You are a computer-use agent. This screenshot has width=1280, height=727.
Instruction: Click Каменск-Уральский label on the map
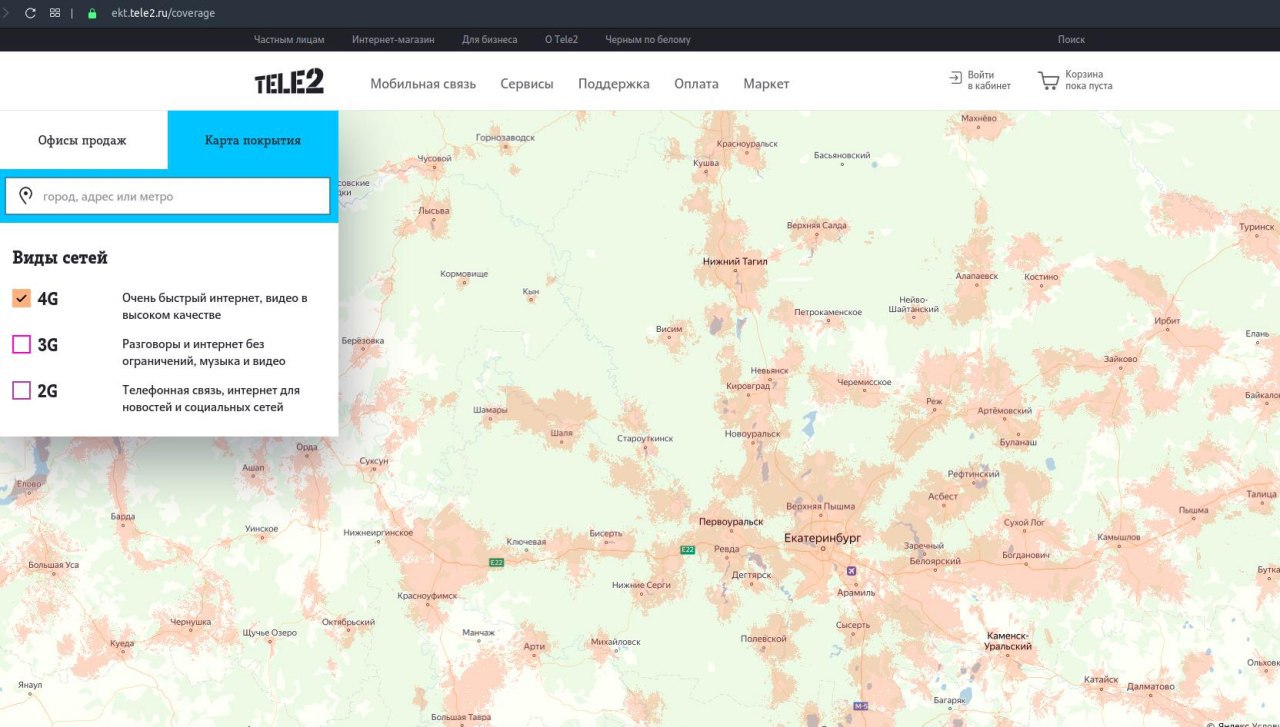(1009, 641)
